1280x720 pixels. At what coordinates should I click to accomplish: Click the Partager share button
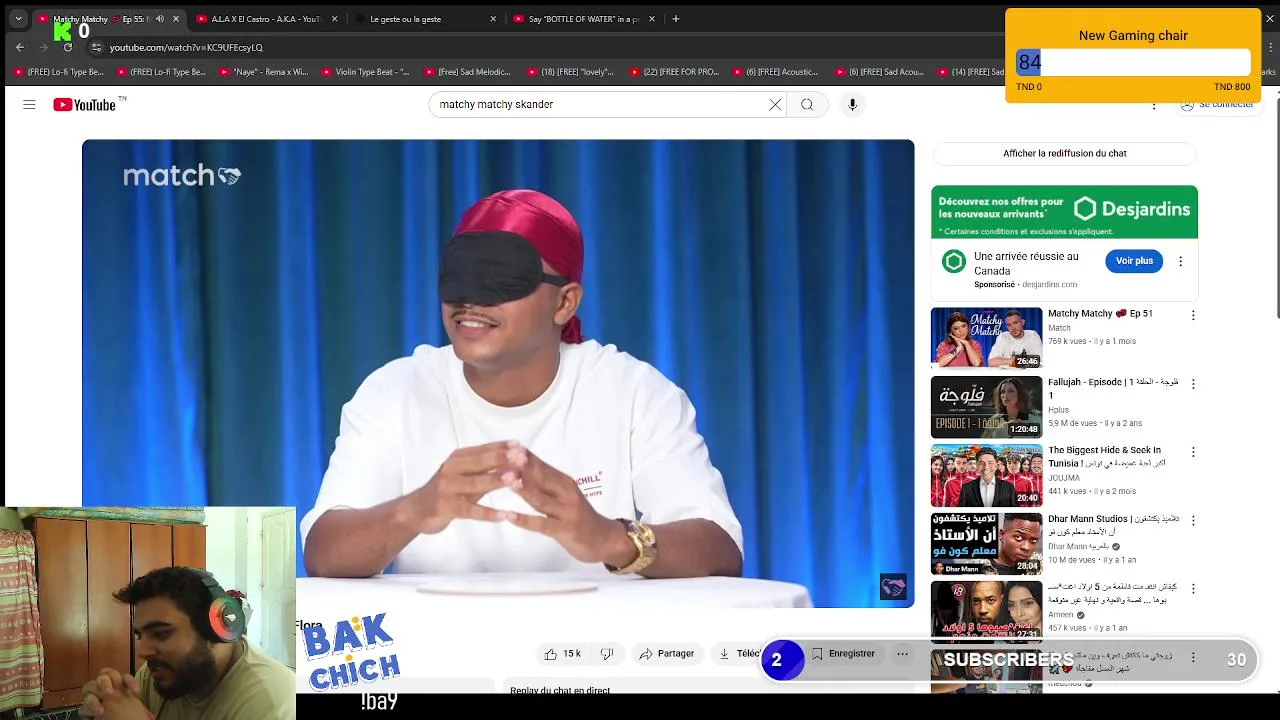pyautogui.click(x=666, y=654)
